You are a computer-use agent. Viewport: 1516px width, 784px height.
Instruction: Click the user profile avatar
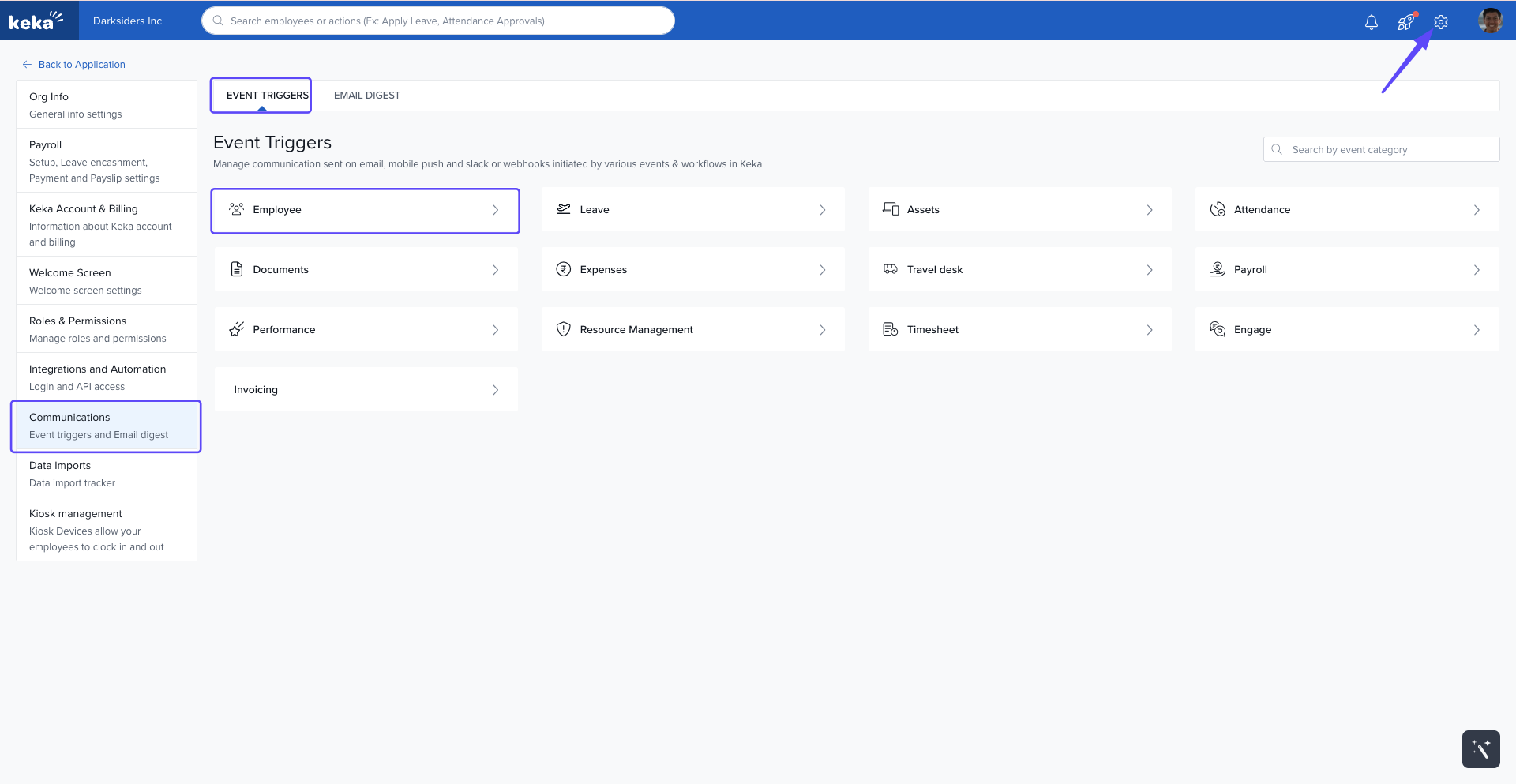(1490, 21)
